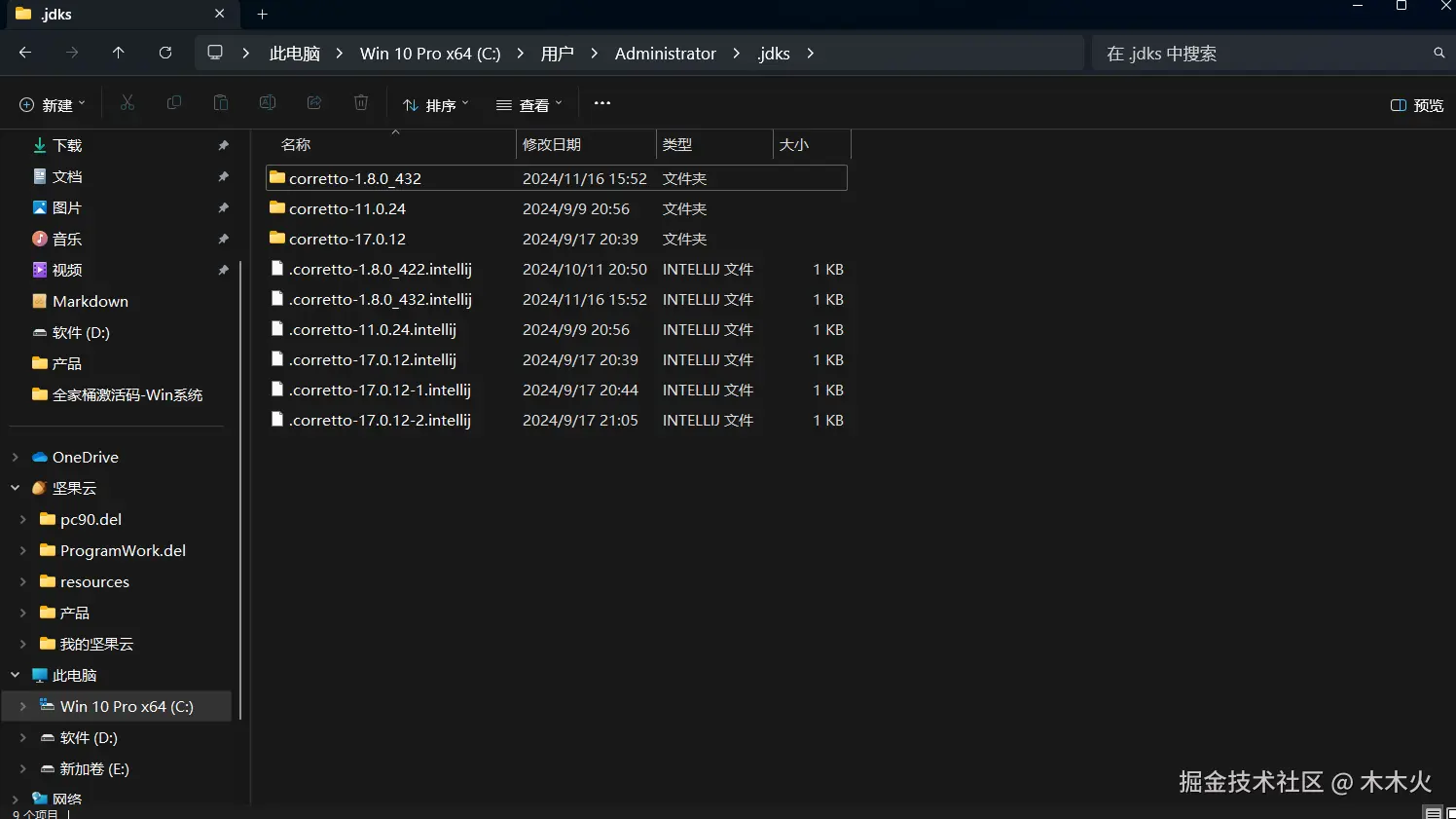Click the Copy icon in toolbar
This screenshot has width=1456, height=819.
174,103
